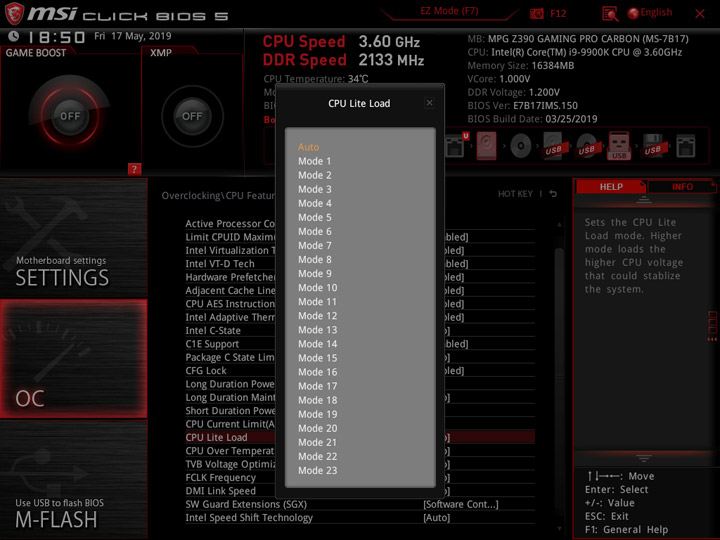
Task: Open the search magnifier icon
Action: pyautogui.click(x=610, y=14)
